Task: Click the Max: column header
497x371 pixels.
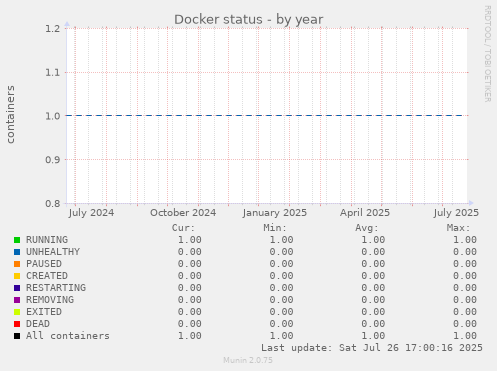Action: 458,228
